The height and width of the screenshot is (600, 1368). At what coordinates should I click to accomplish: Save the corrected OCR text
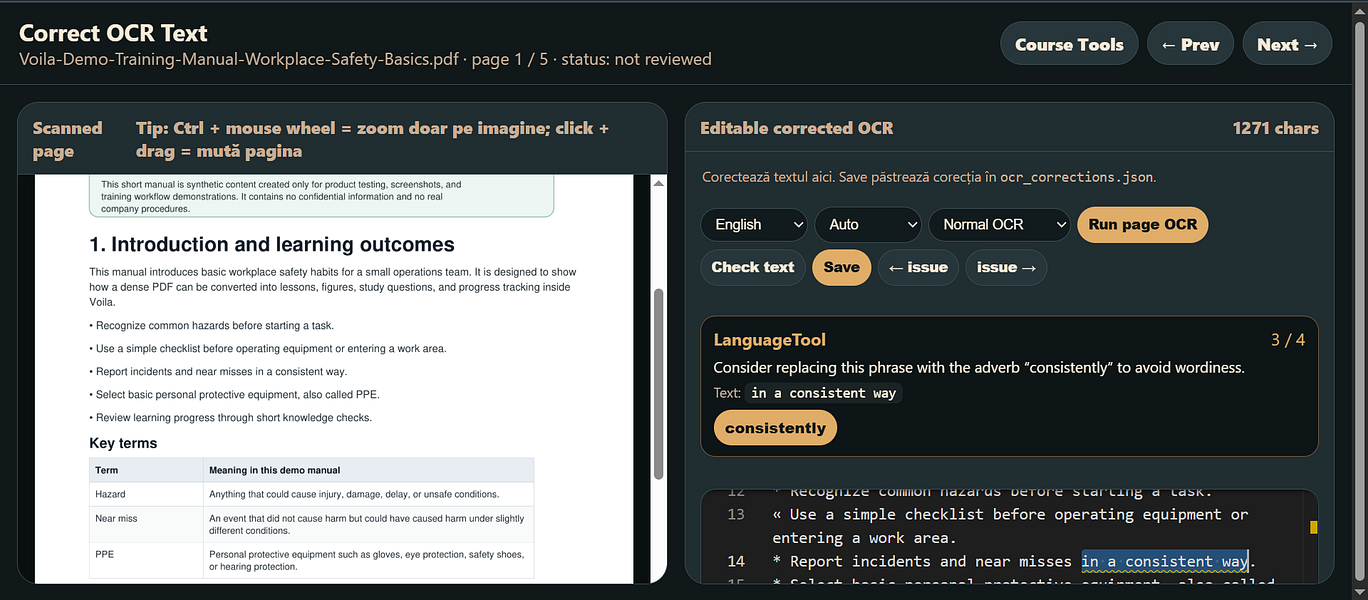(841, 267)
